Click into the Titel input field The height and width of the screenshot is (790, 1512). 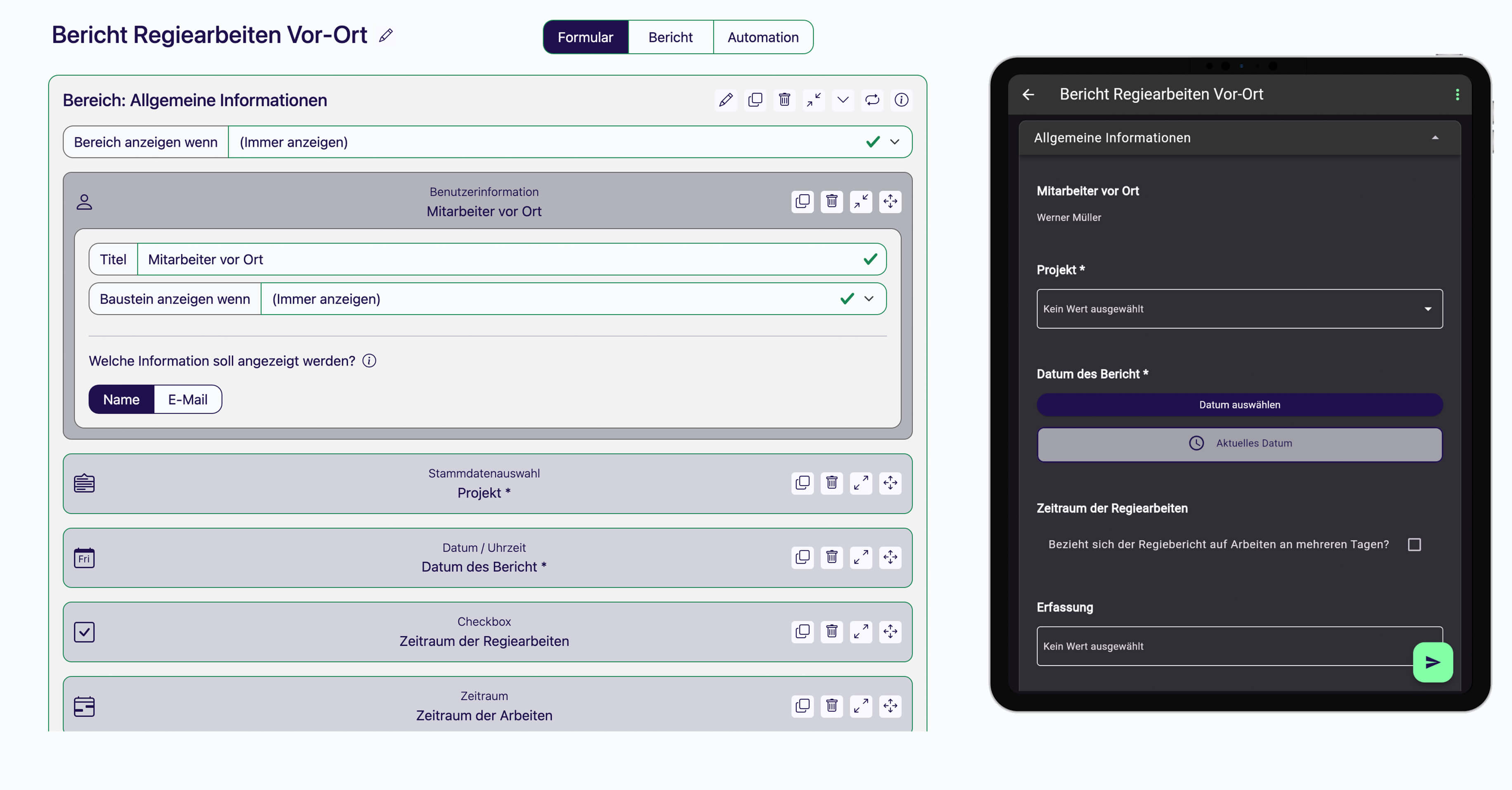pos(499,259)
